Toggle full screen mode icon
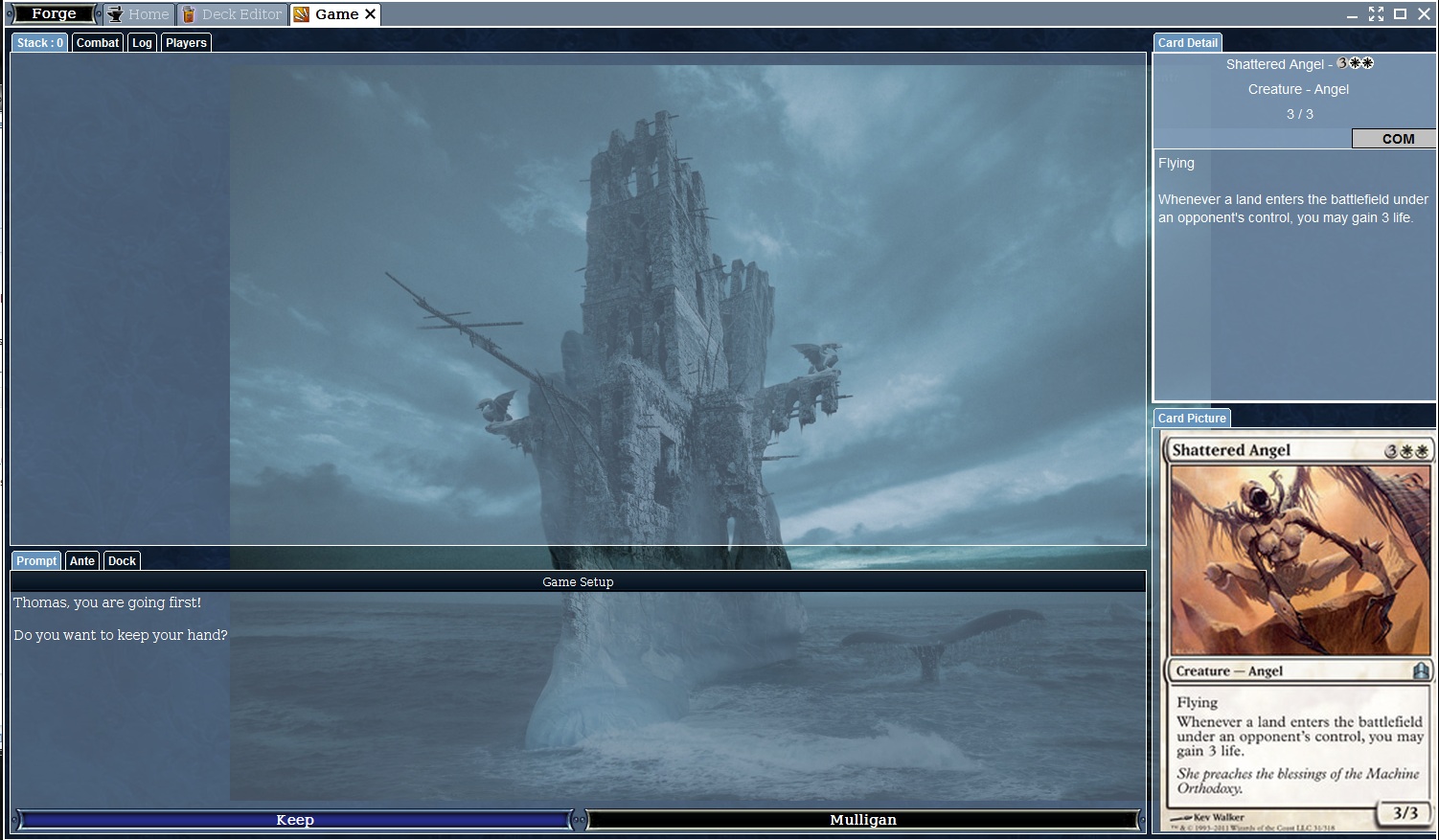1439x840 pixels. pos(1376,14)
